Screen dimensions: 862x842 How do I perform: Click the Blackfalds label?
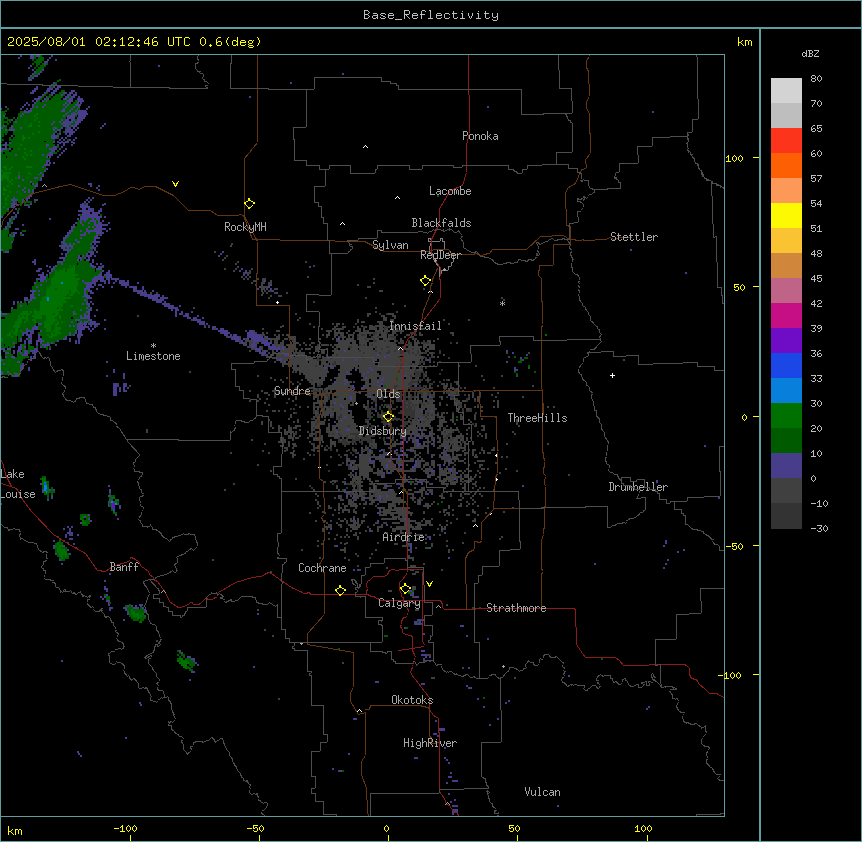(x=441, y=223)
